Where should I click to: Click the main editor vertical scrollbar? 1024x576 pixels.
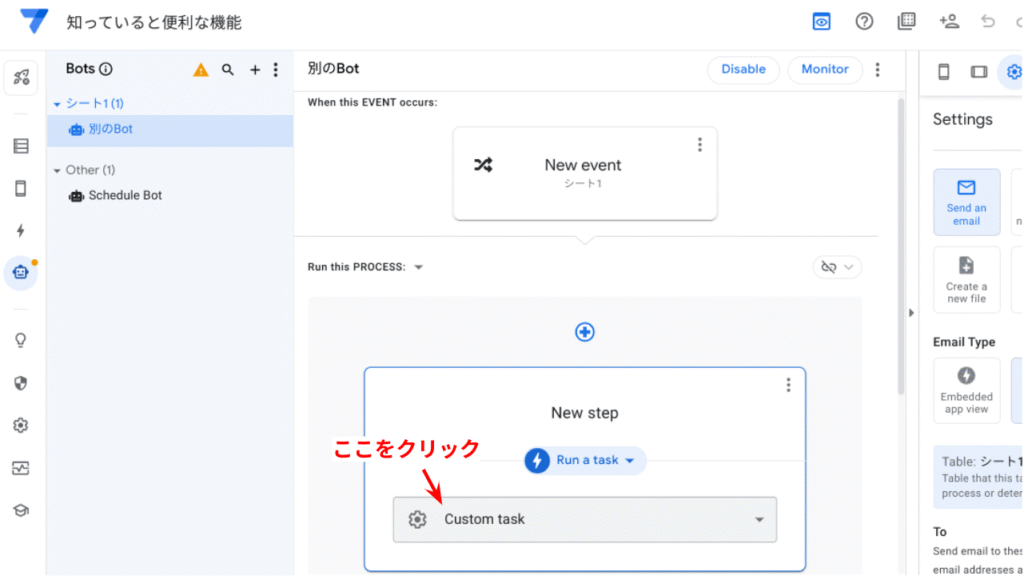(901, 247)
